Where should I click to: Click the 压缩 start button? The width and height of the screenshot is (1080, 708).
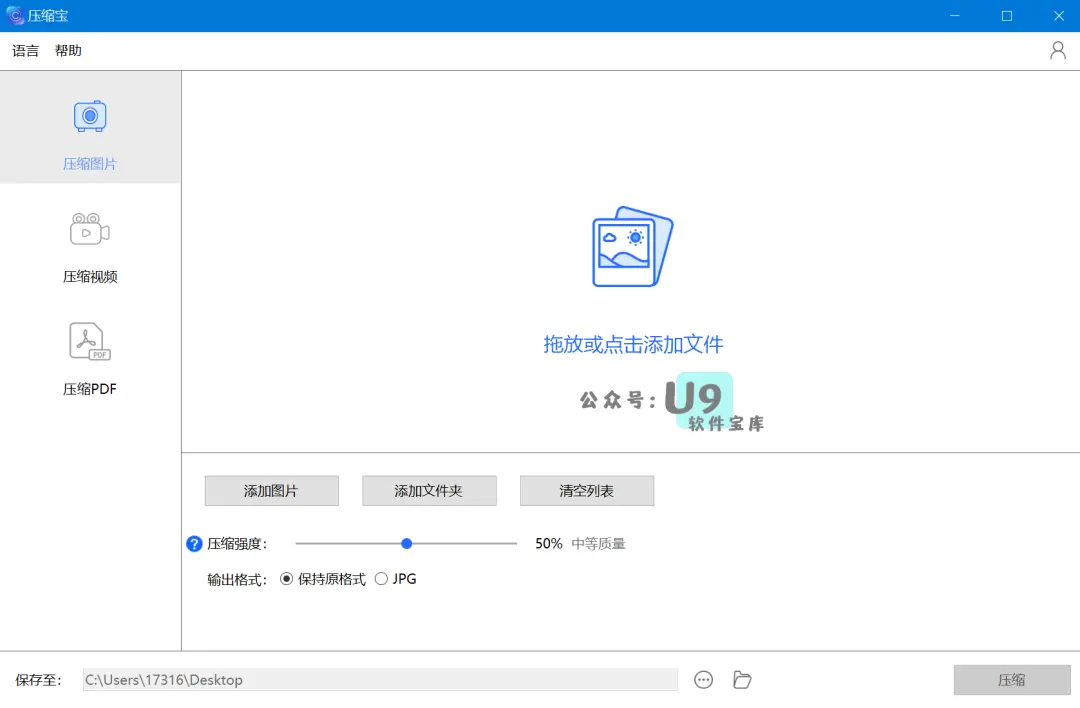click(1012, 680)
